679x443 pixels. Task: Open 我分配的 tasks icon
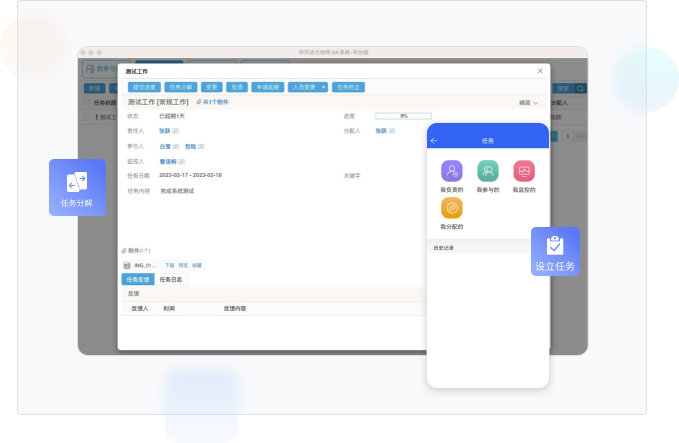click(452, 208)
